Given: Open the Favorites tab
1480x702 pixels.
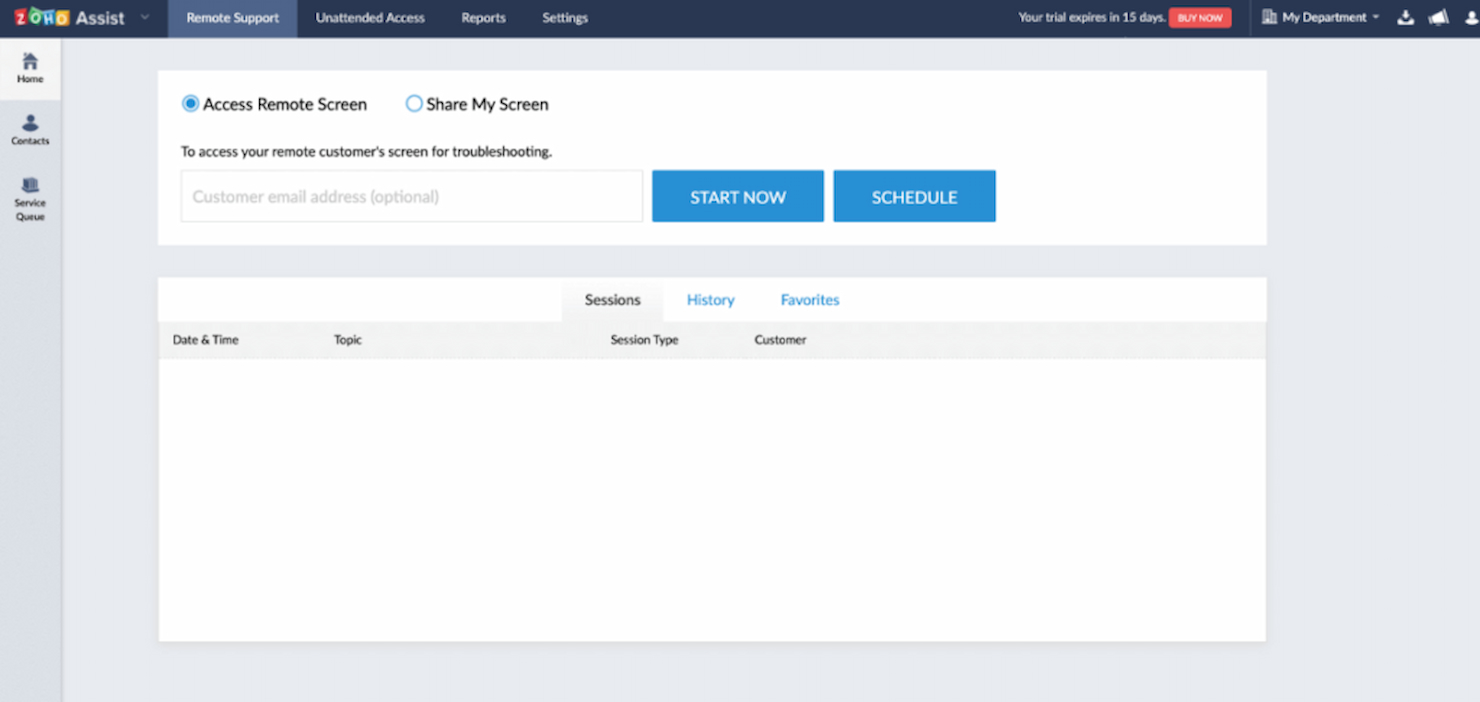Looking at the screenshot, I should point(809,299).
